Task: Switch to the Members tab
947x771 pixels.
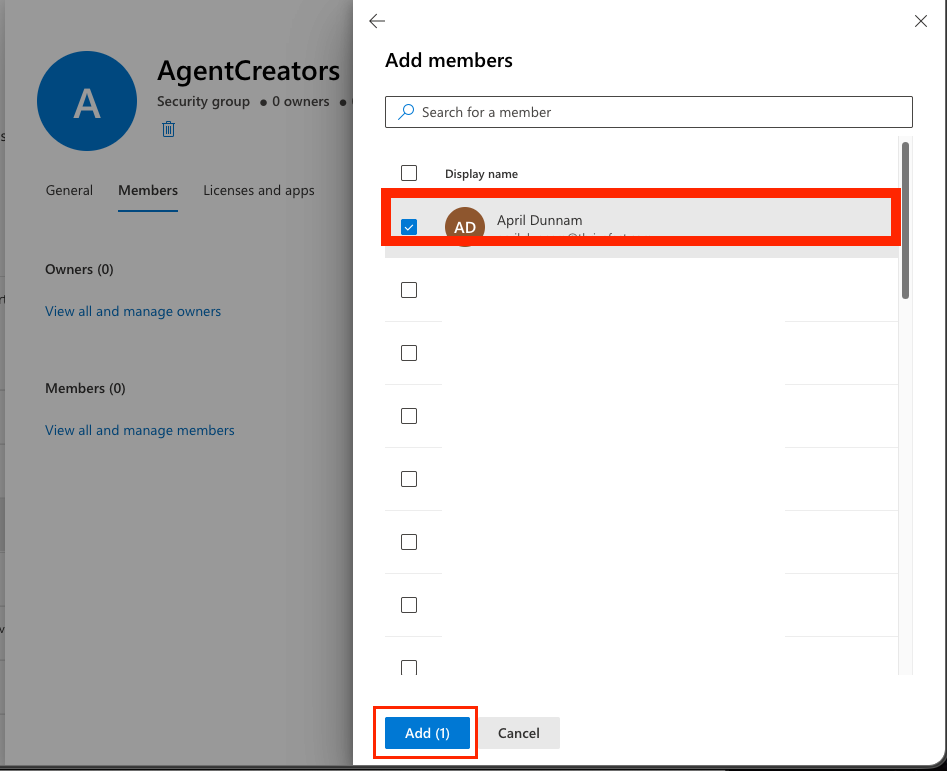Action: pos(148,190)
